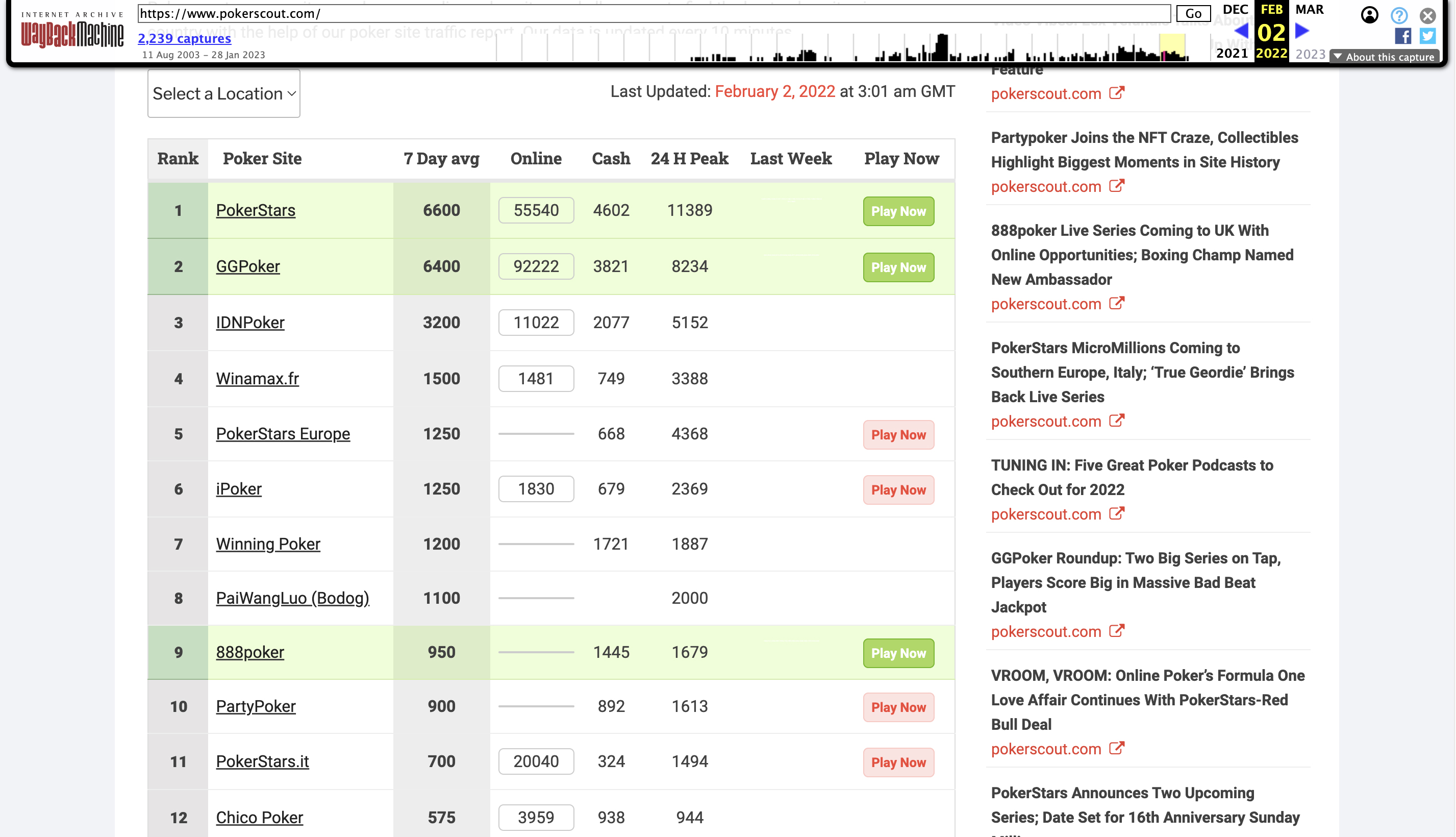Open the Chico Poker site link
The height and width of the screenshot is (837, 1456).
259,818
